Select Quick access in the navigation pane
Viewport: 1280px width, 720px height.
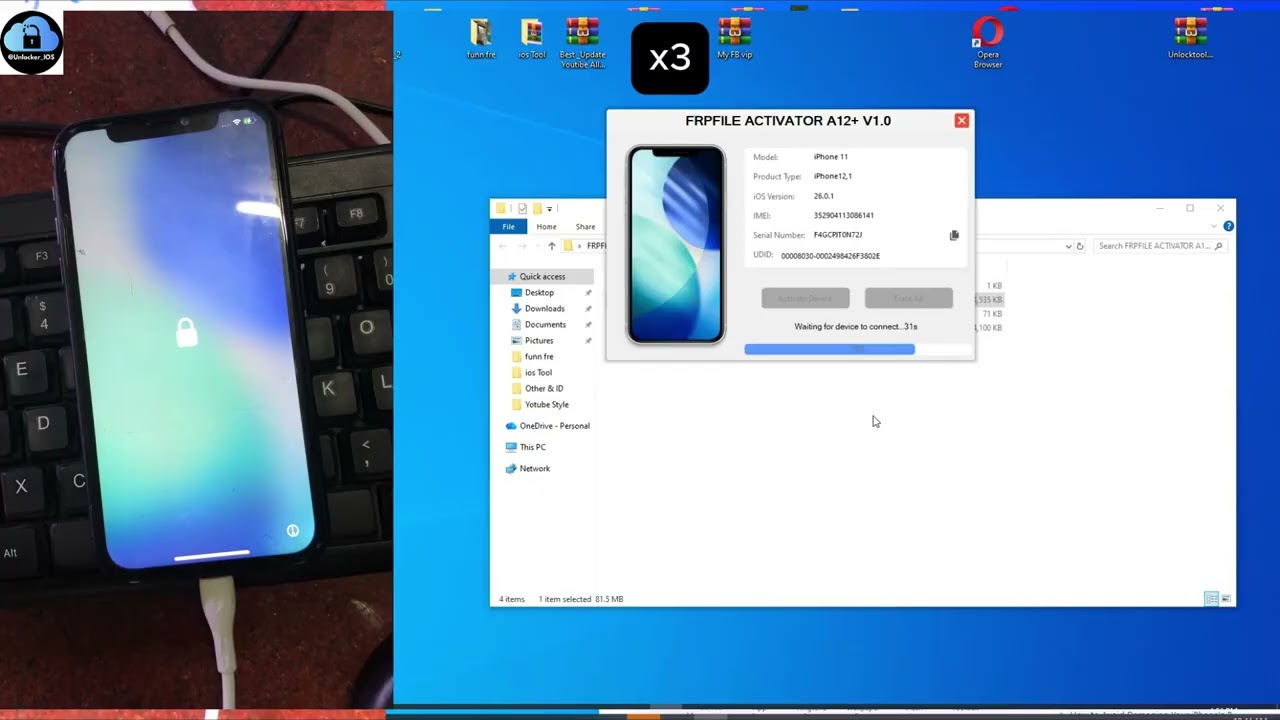pos(542,276)
